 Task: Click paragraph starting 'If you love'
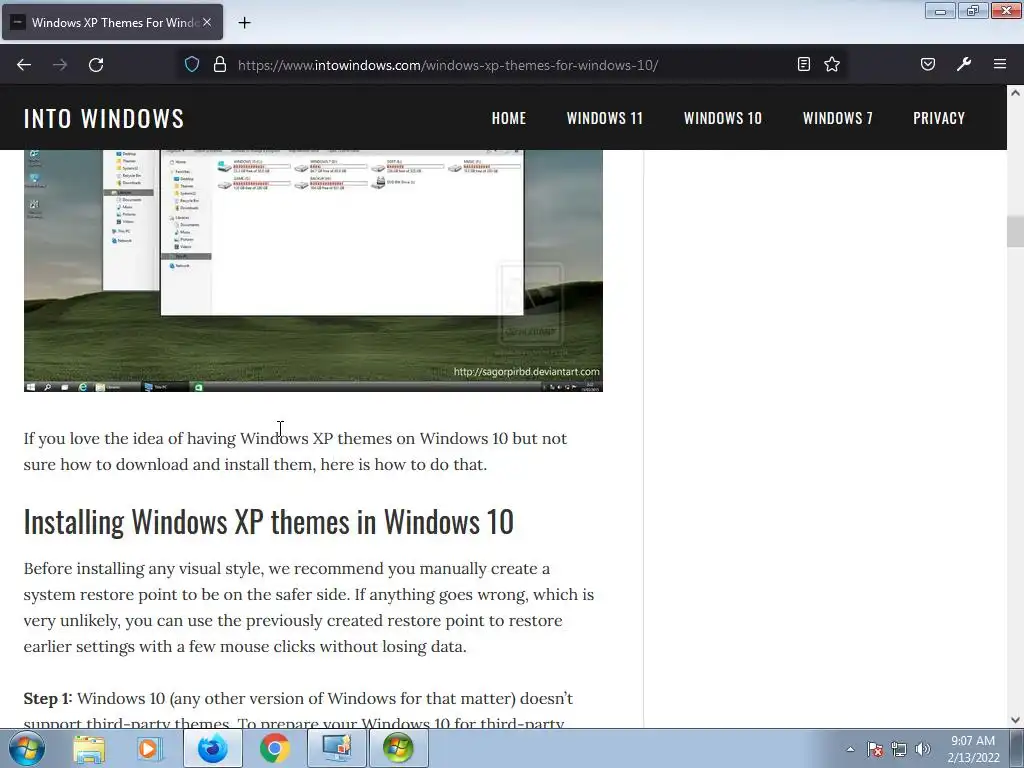(x=295, y=451)
